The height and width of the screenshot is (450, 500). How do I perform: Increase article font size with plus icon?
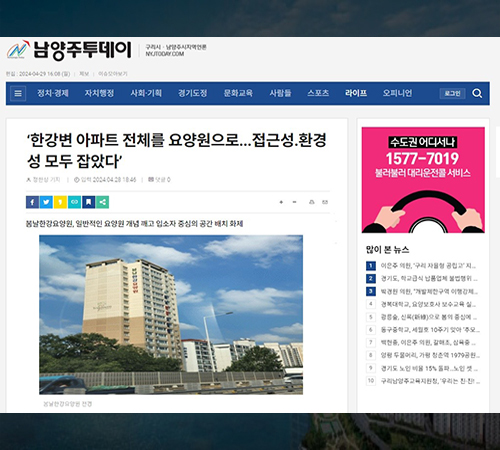(x=281, y=202)
